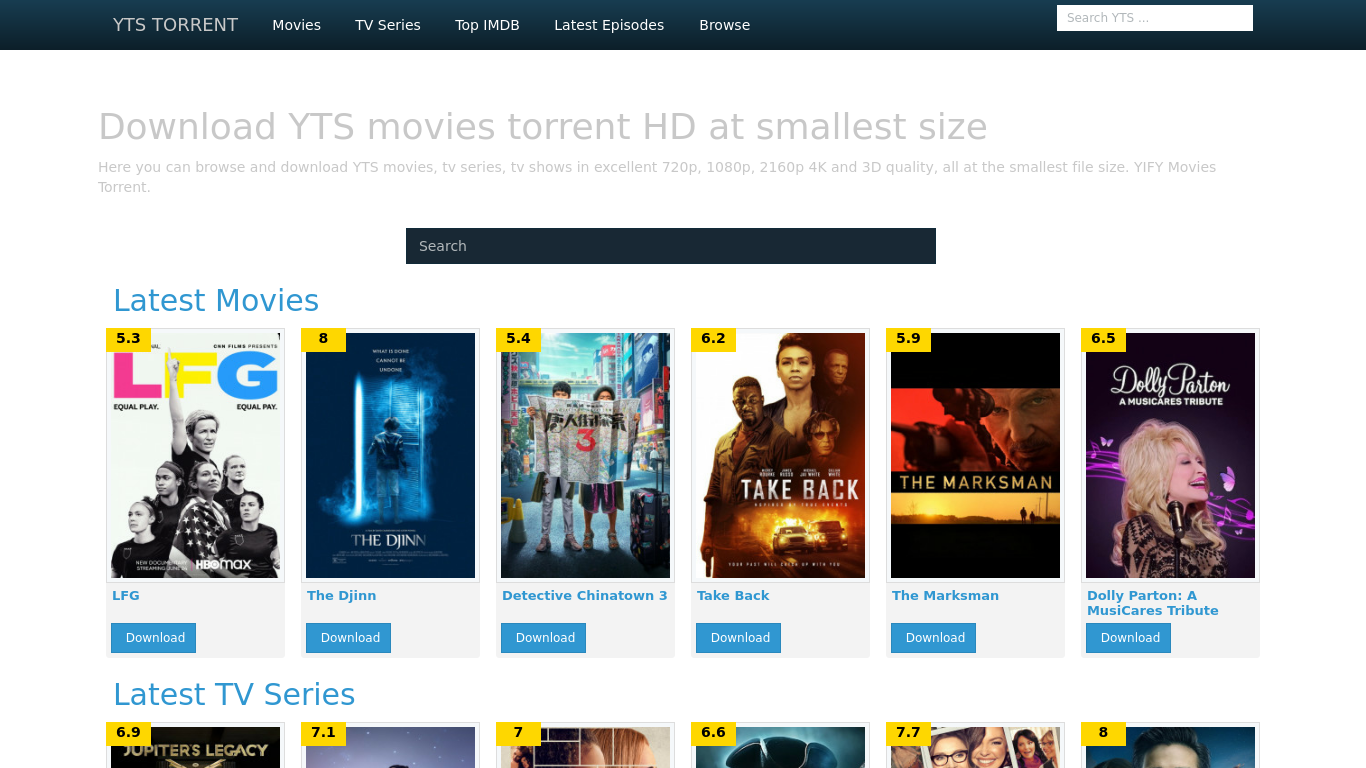Click the 7.1 rated TV series badge
Screen dimensions: 1366x768
(324, 733)
